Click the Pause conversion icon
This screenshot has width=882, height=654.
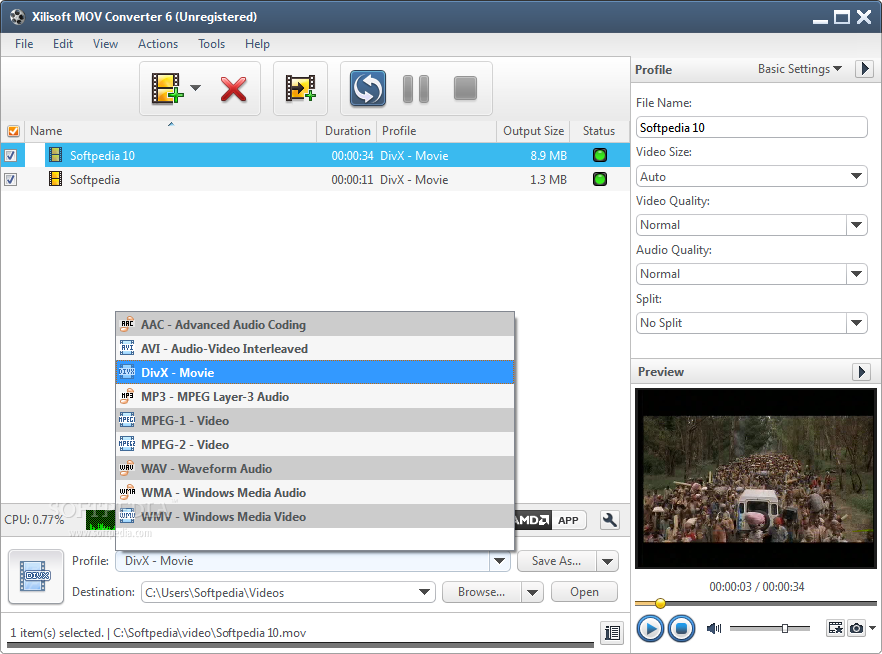click(416, 89)
